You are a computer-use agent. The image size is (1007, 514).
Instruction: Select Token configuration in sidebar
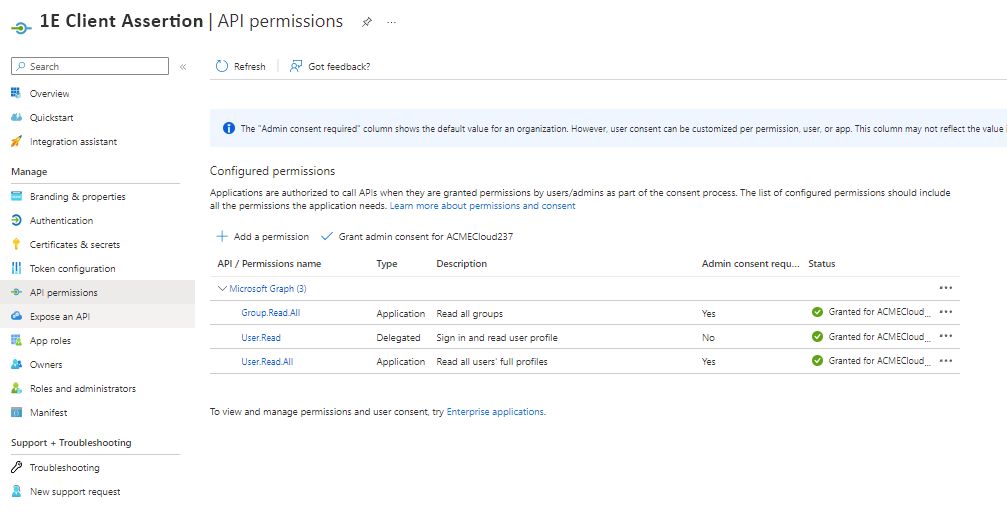click(x=72, y=269)
